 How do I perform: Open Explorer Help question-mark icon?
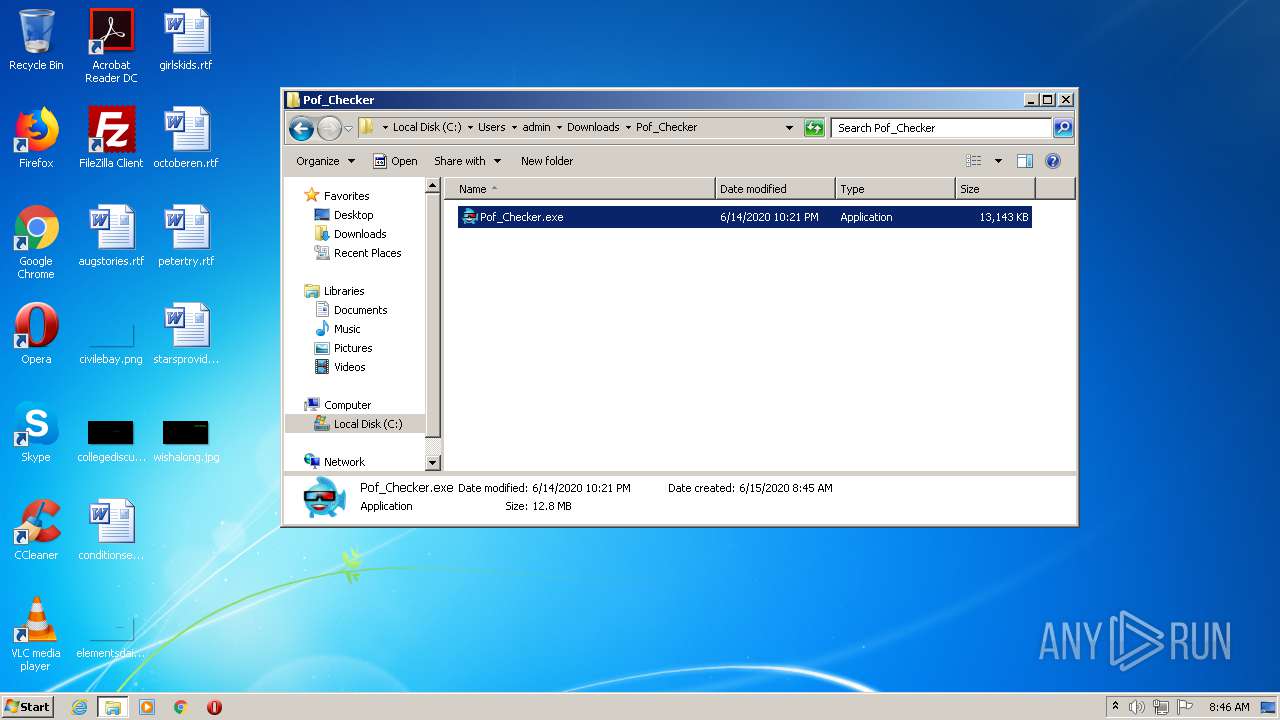coord(1052,161)
